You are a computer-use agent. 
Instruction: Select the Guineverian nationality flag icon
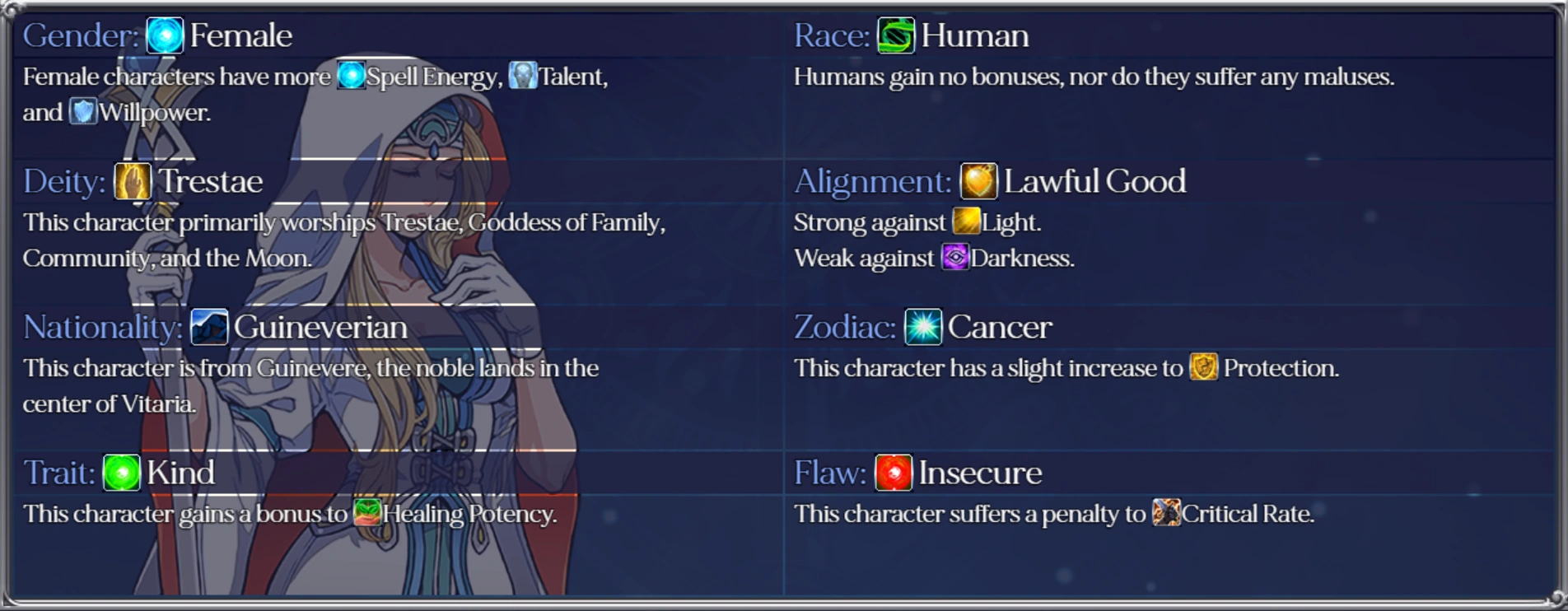pyautogui.click(x=209, y=327)
